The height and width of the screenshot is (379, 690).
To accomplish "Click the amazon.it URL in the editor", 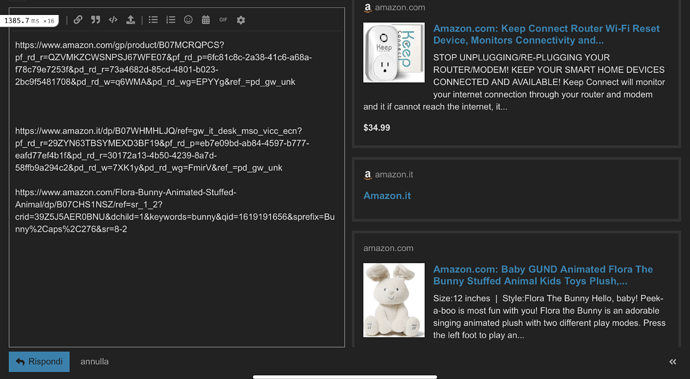I will (162, 149).
